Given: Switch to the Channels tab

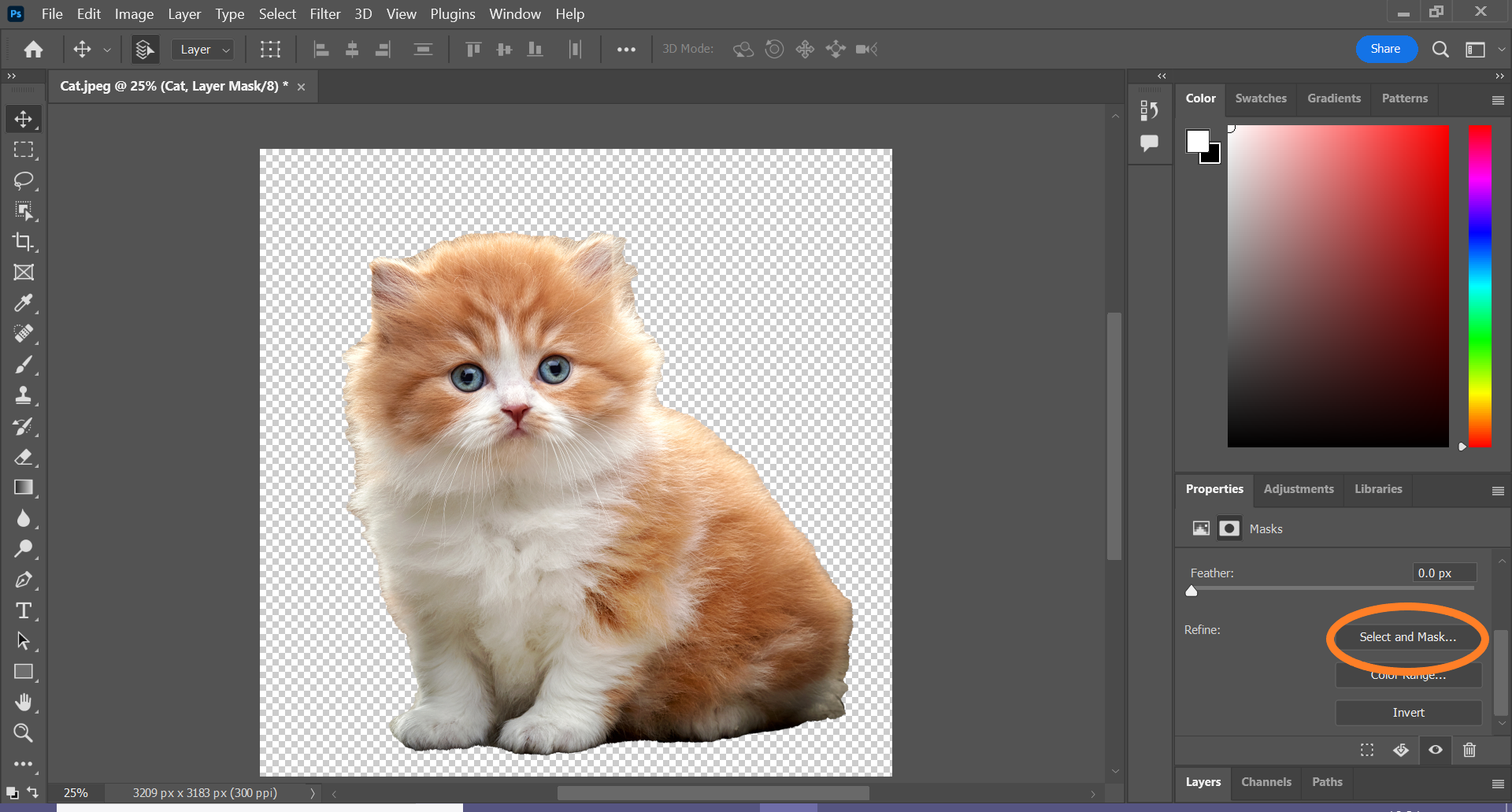Looking at the screenshot, I should click(1266, 782).
